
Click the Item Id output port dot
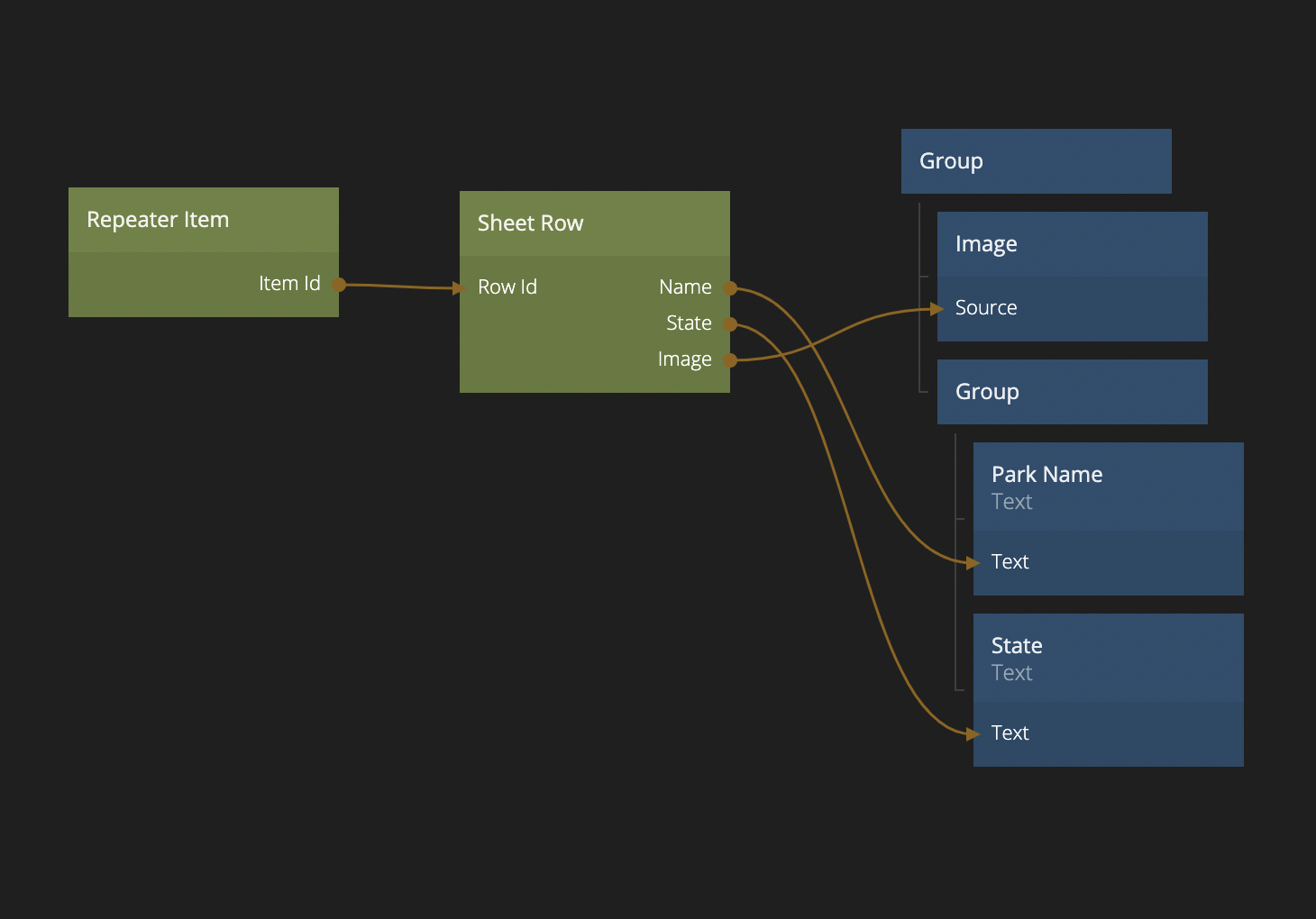[339, 285]
